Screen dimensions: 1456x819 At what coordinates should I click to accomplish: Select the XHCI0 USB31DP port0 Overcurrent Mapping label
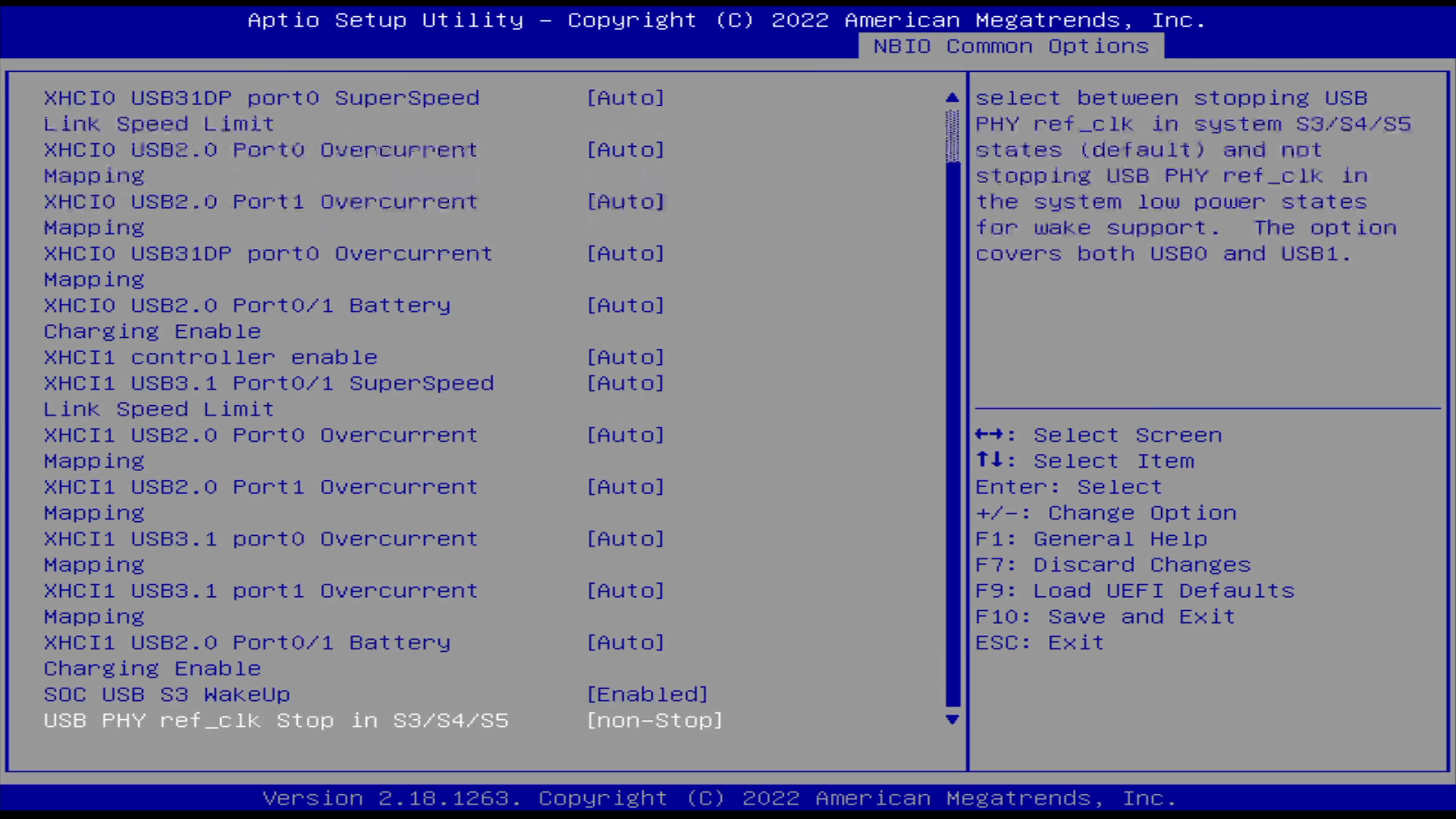[268, 267]
